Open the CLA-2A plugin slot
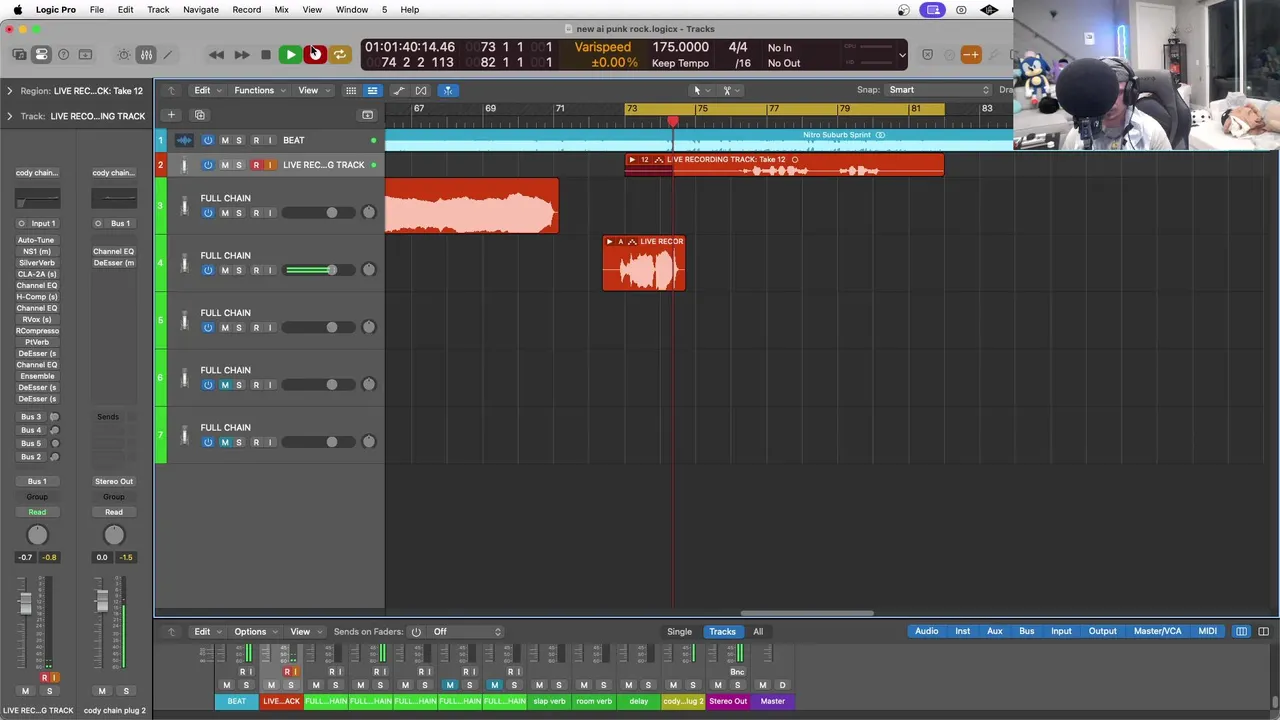Viewport: 1280px width, 720px height. coord(36,274)
